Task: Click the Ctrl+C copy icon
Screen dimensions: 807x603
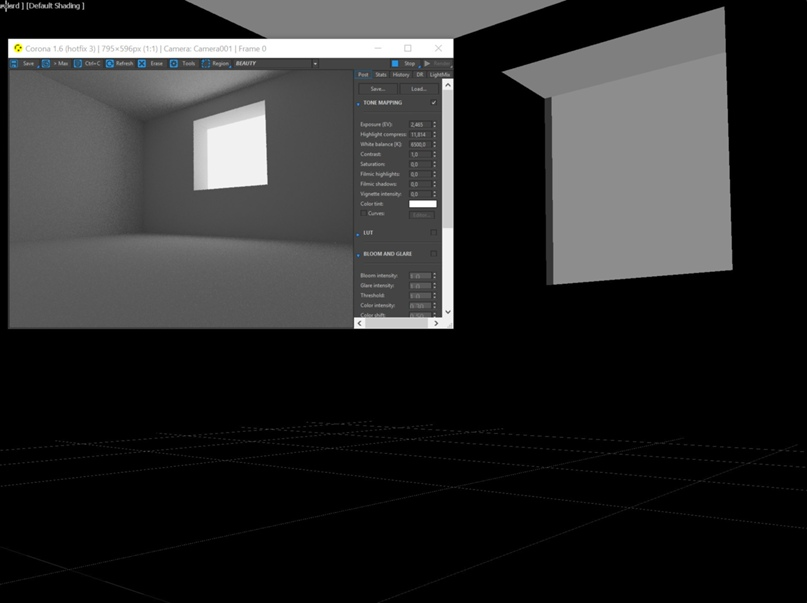Action: coord(78,63)
